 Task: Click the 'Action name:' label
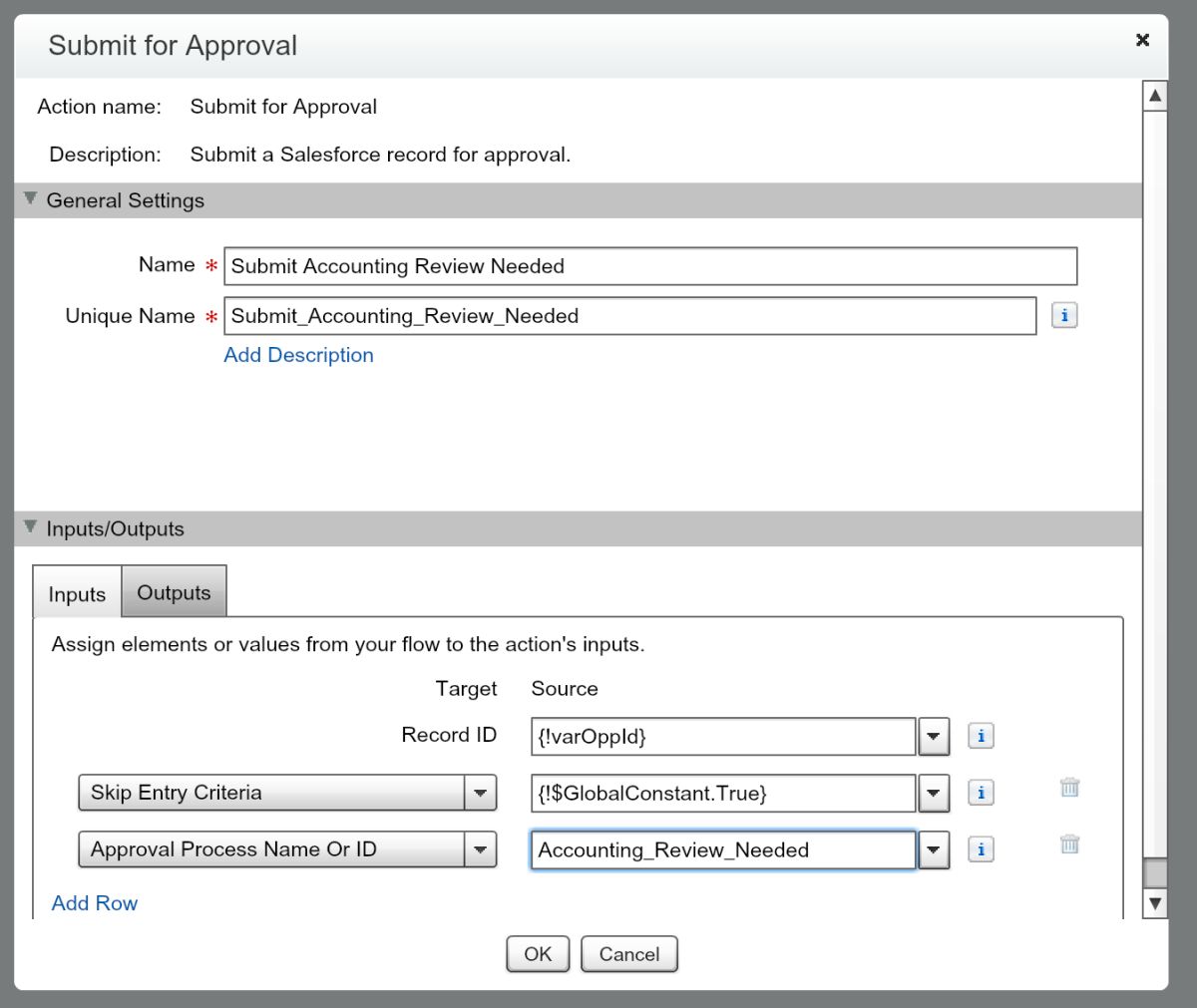(99, 107)
